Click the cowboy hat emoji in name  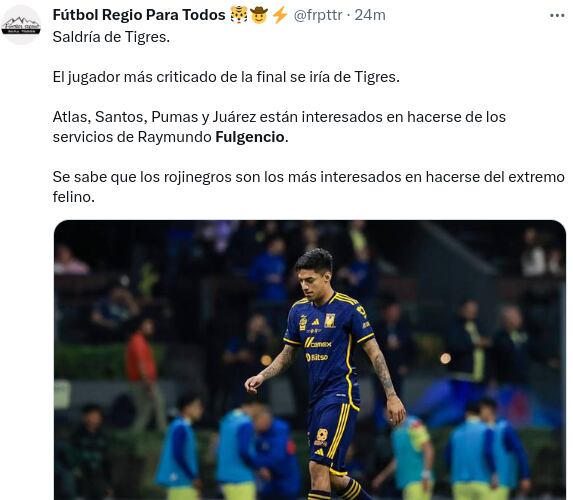click(x=259, y=15)
